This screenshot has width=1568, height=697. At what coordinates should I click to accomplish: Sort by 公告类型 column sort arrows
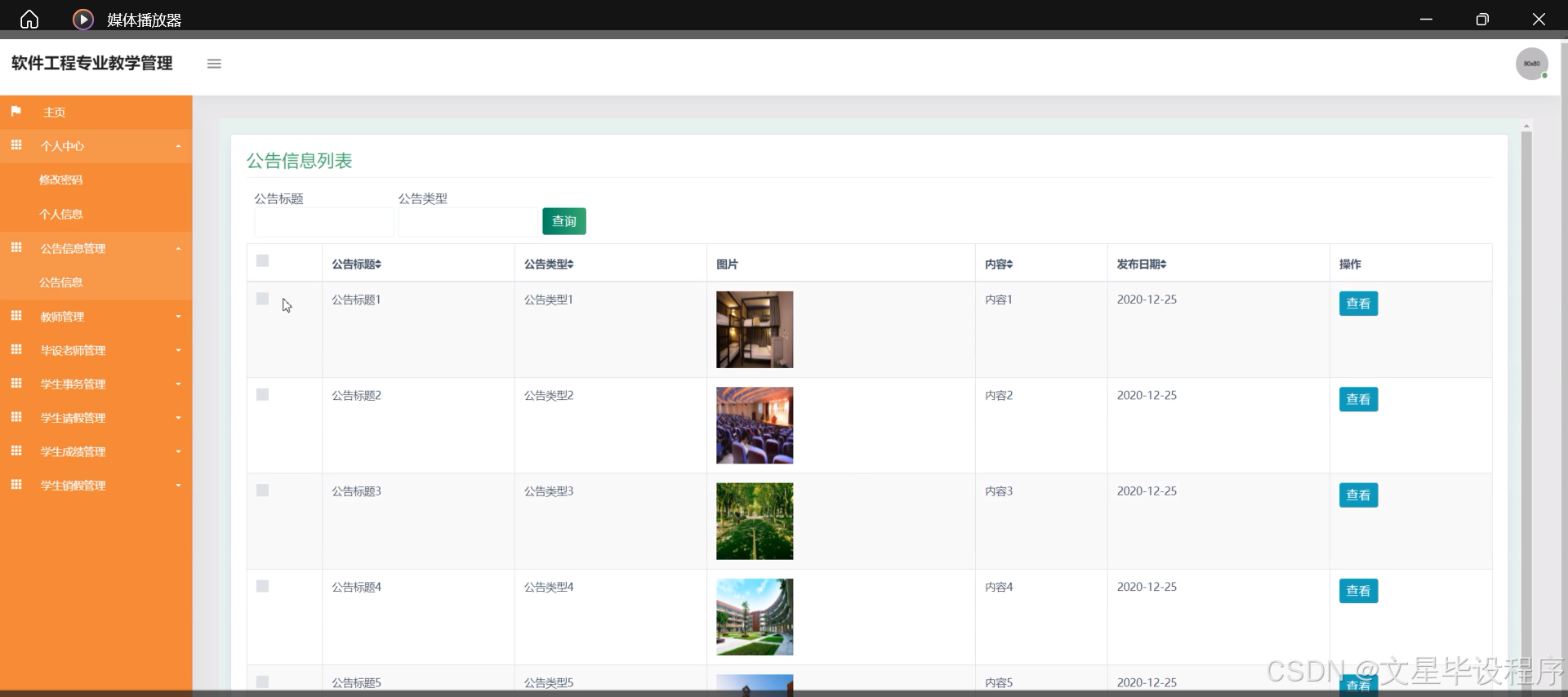click(x=571, y=264)
